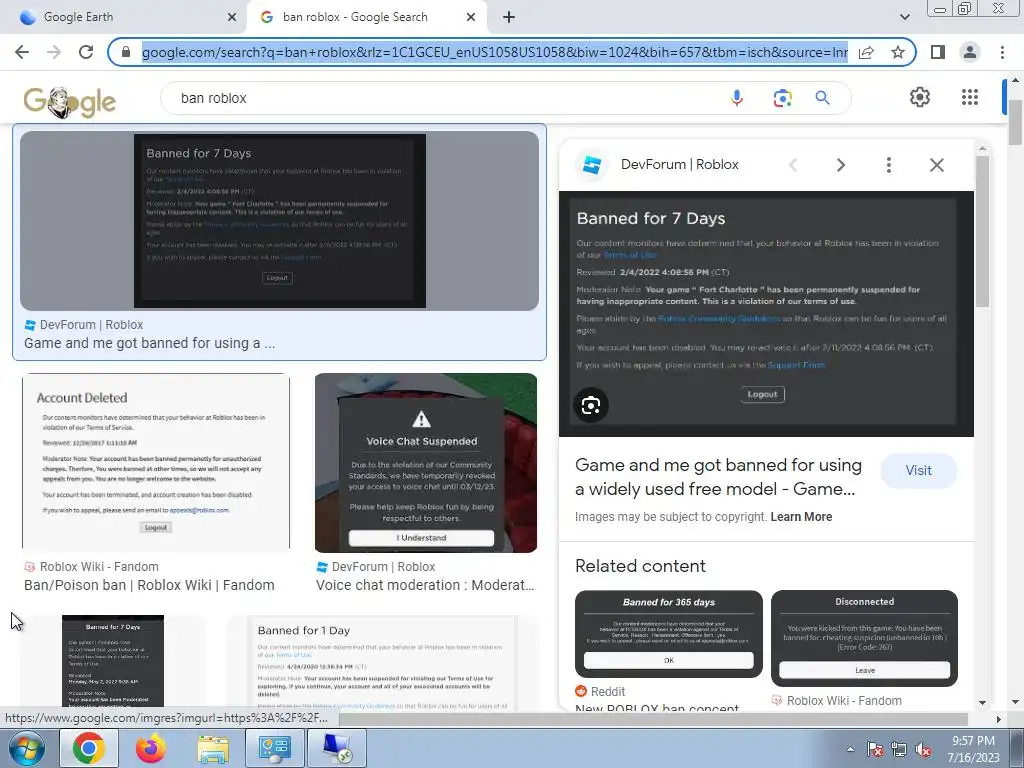Reload the current page

[86, 52]
